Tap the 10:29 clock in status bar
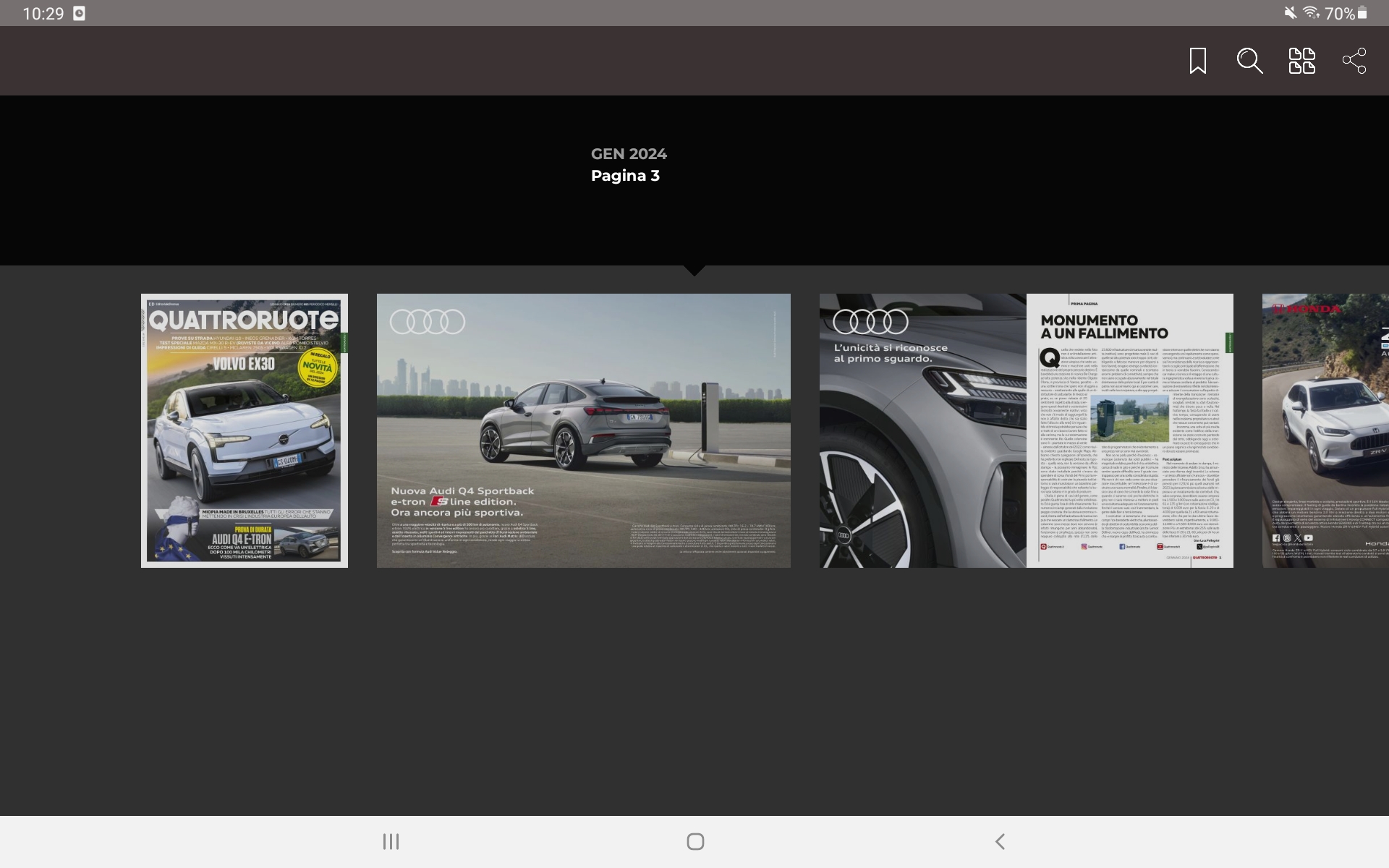 click(x=43, y=13)
